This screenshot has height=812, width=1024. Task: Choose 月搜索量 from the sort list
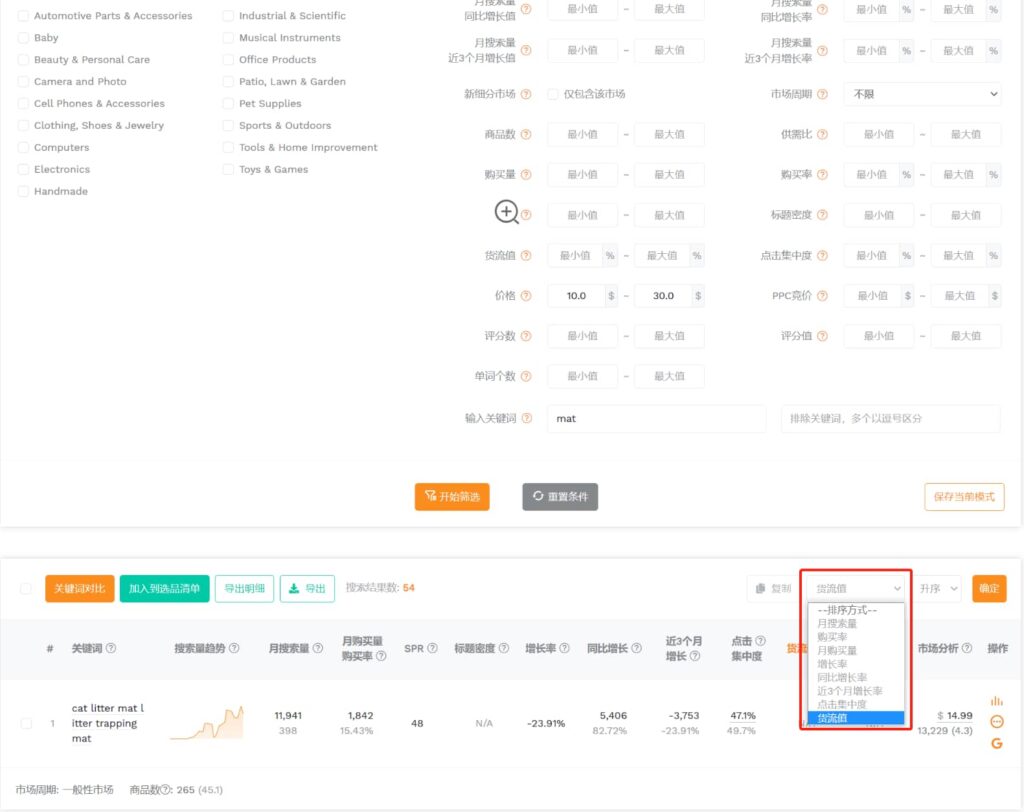click(x=837, y=624)
